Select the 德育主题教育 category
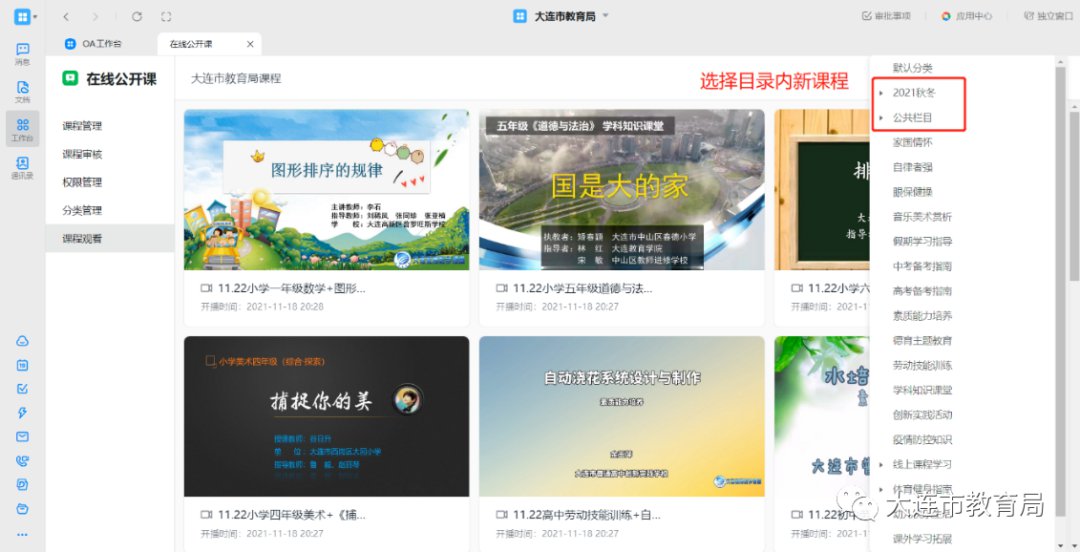Image resolution: width=1080 pixels, height=552 pixels. [x=922, y=340]
